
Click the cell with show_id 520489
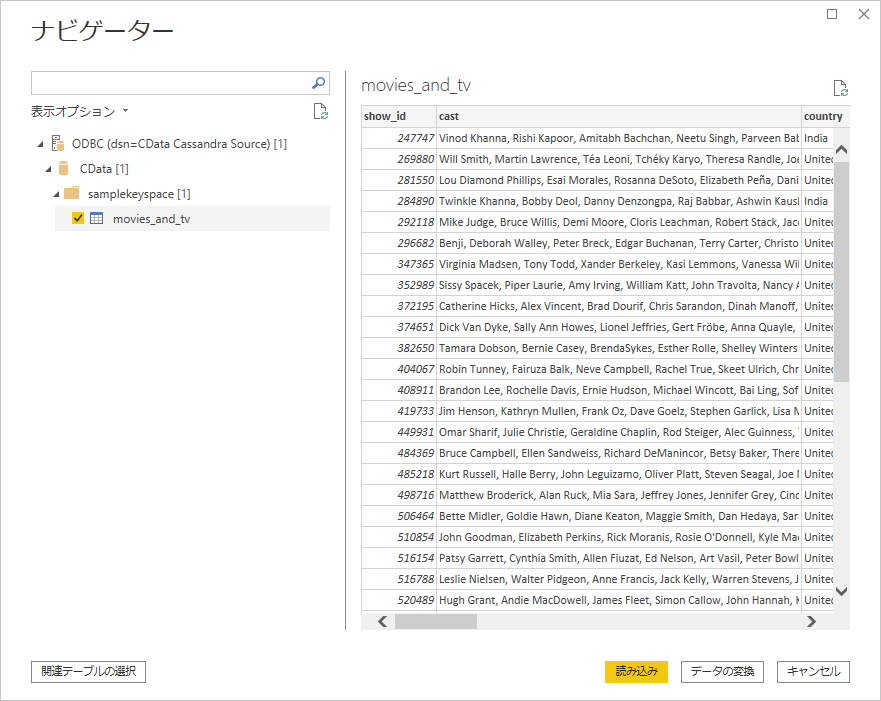pos(399,600)
